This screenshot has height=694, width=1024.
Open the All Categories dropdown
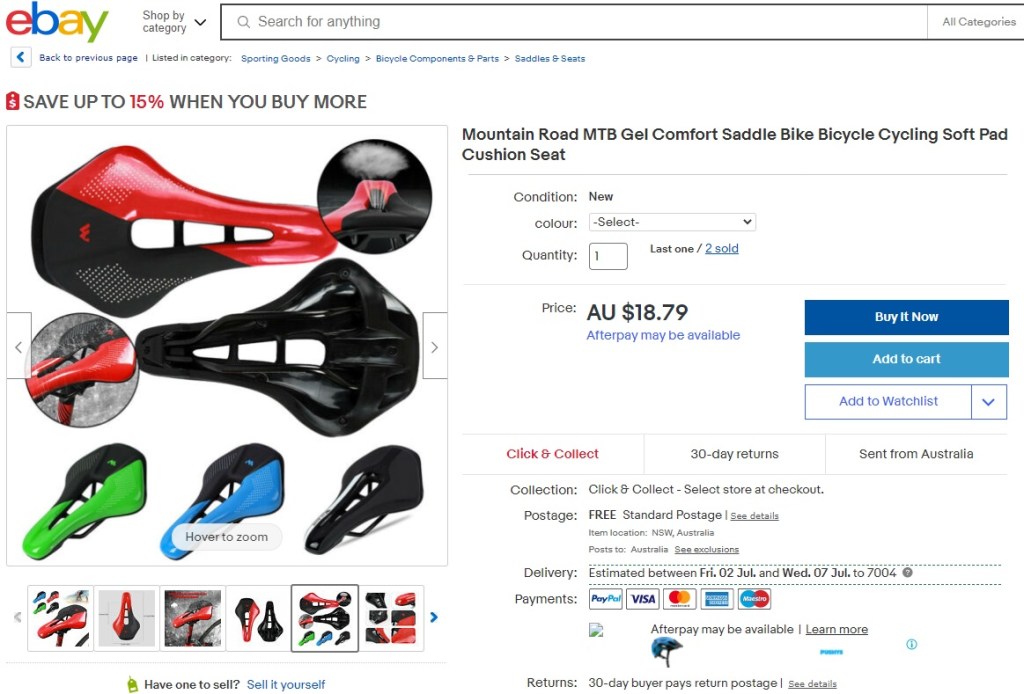[x=978, y=22]
